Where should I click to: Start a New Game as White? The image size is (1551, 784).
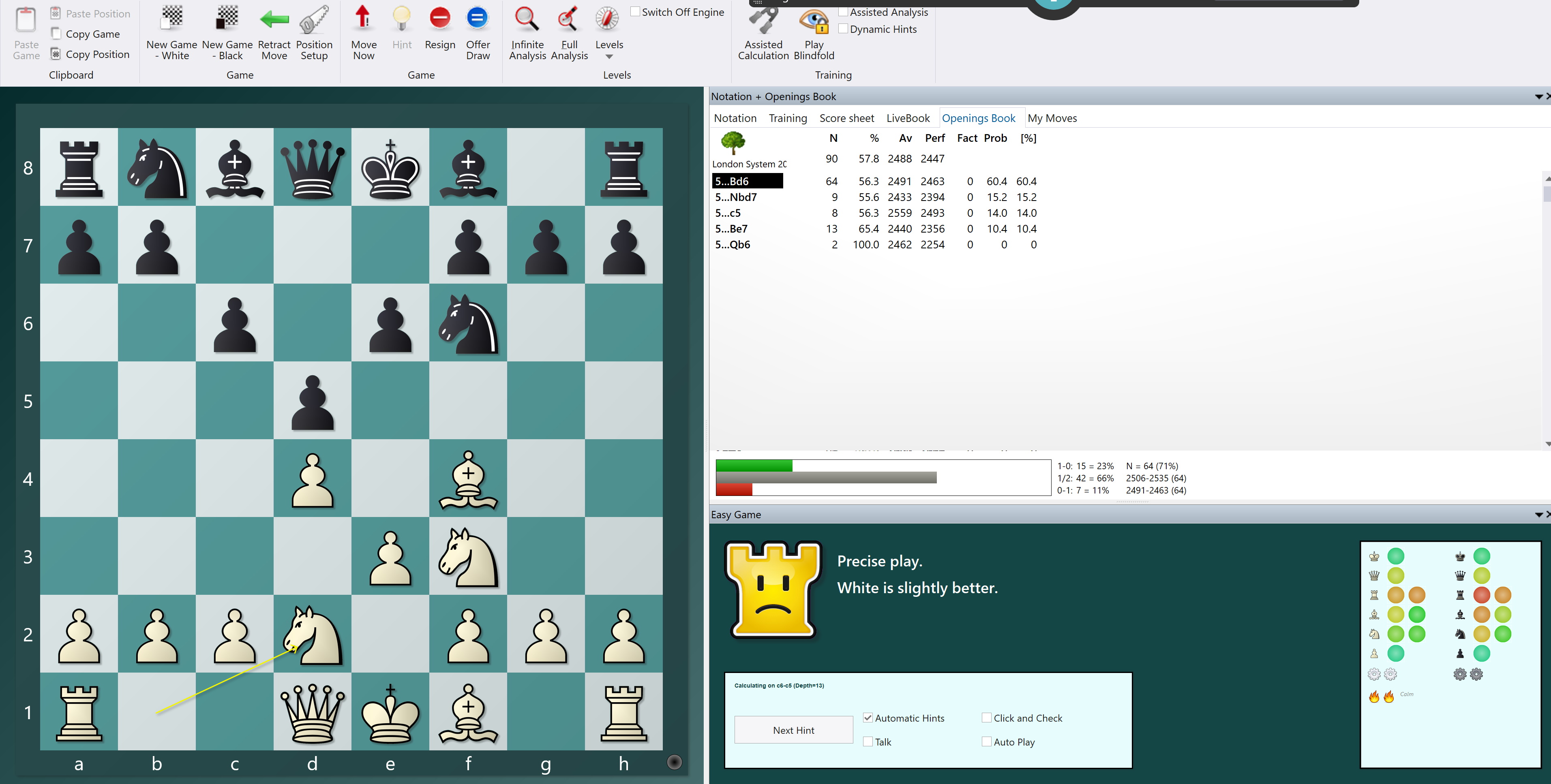click(x=171, y=32)
